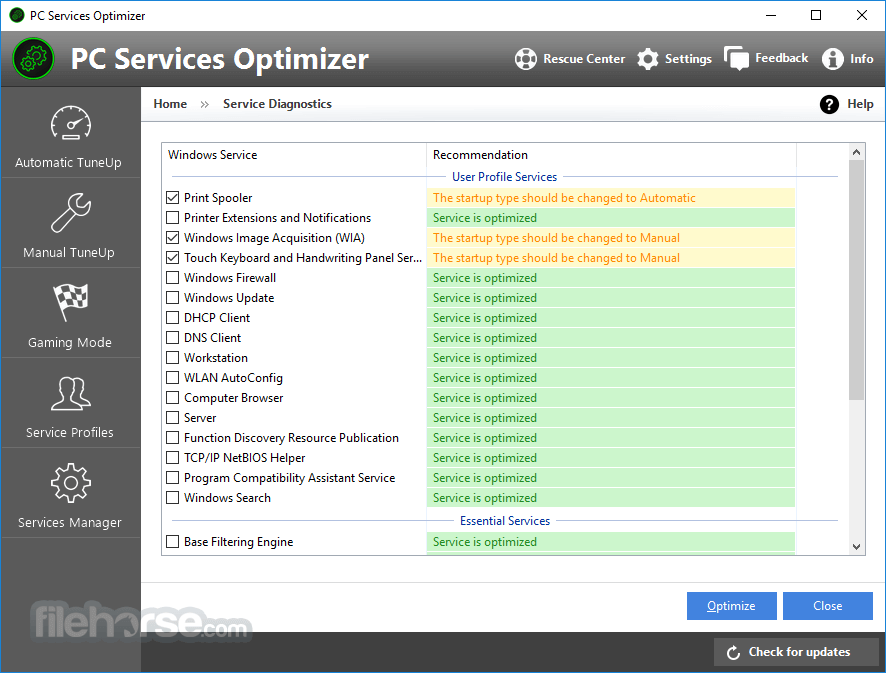Click the scrollbar down arrow
This screenshot has height=673, width=886.
(856, 546)
